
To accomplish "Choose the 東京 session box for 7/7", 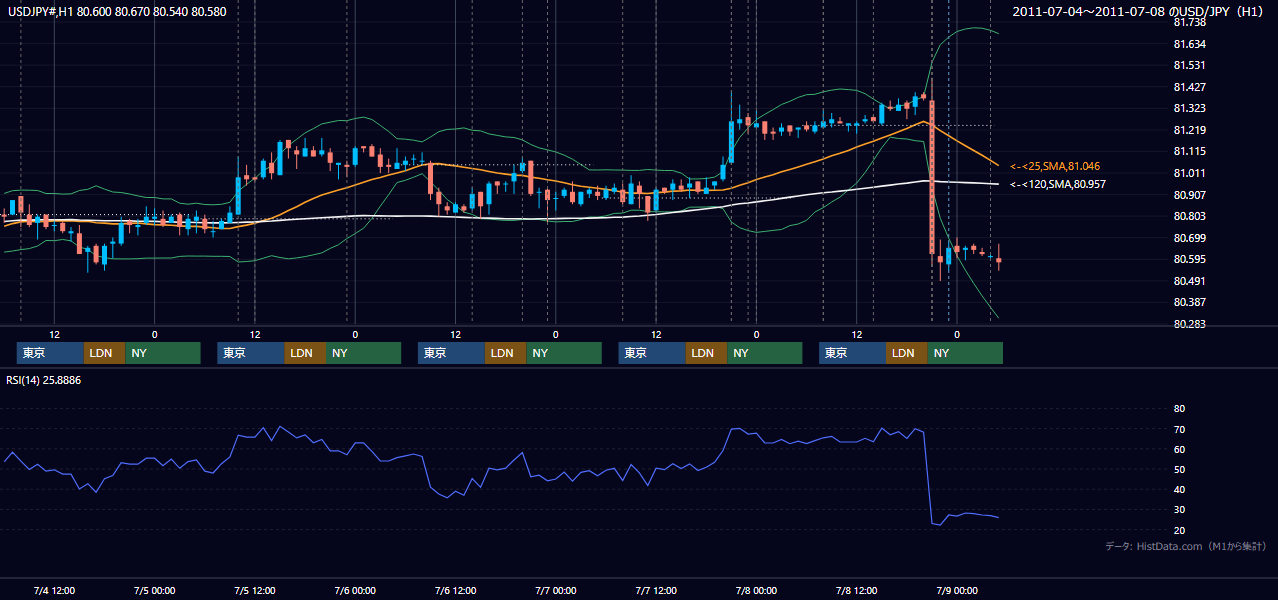I will pos(652,353).
